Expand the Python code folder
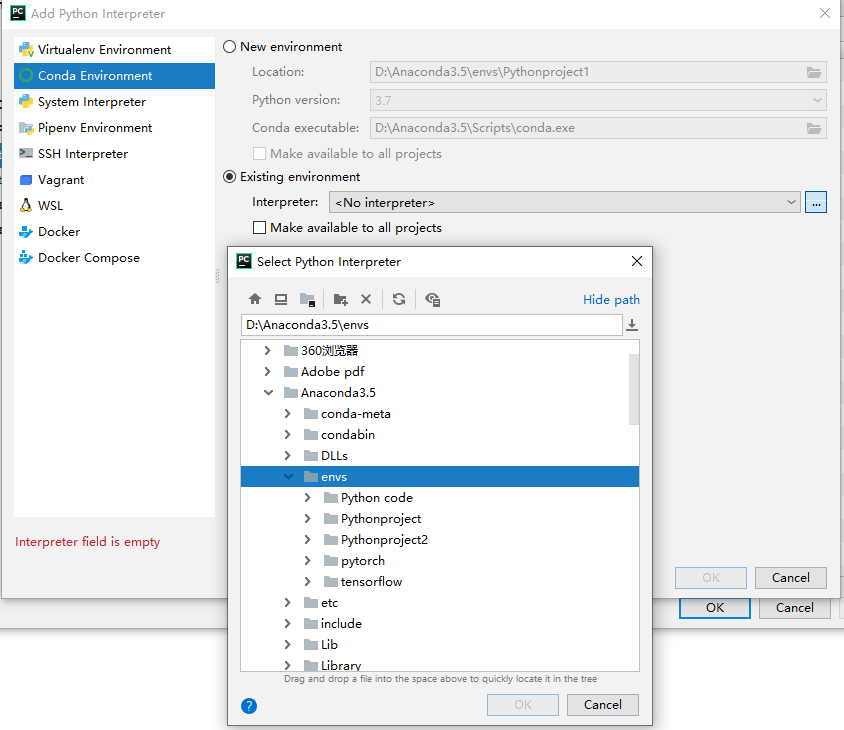Viewport: 844px width, 730px height. point(307,497)
